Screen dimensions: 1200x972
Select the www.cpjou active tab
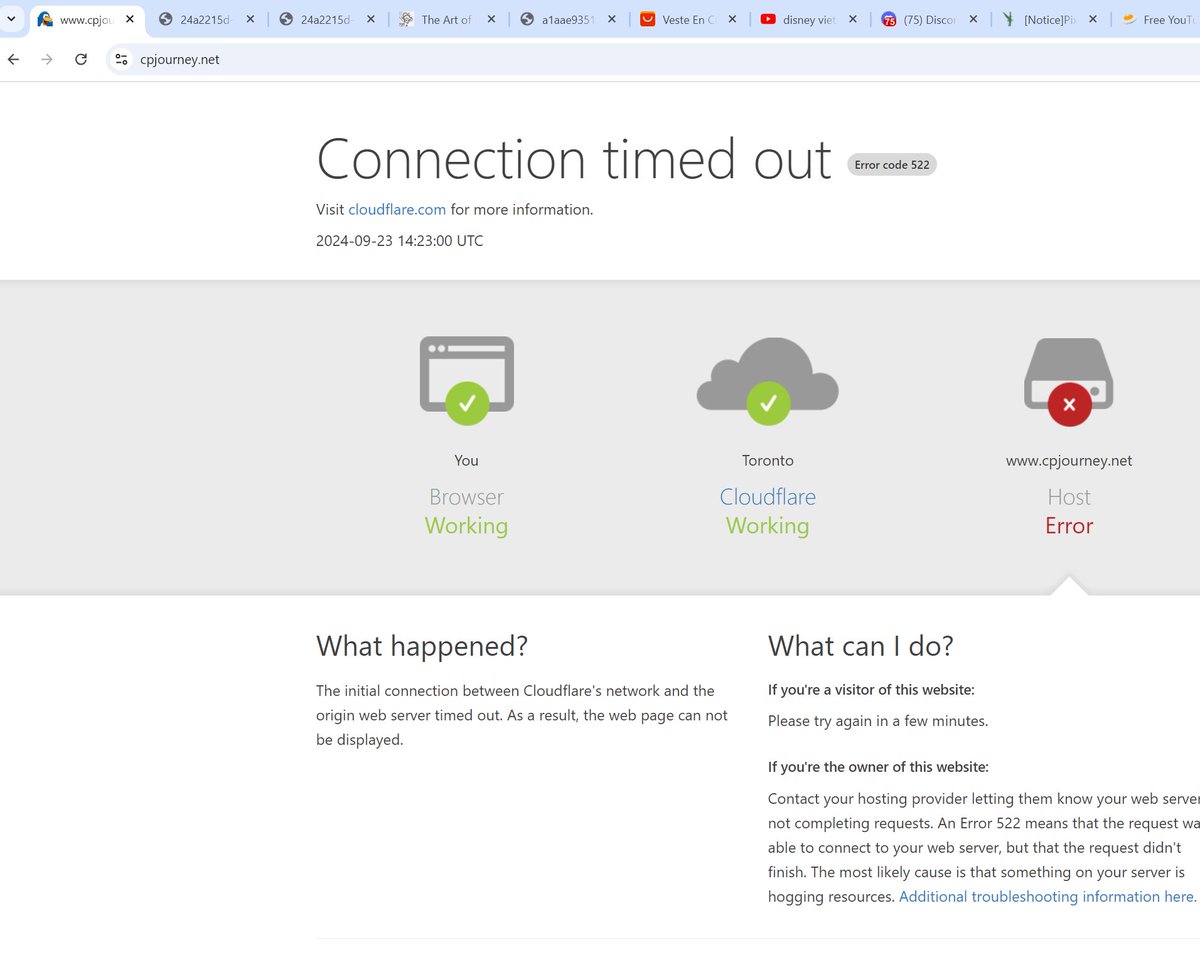tap(86, 19)
